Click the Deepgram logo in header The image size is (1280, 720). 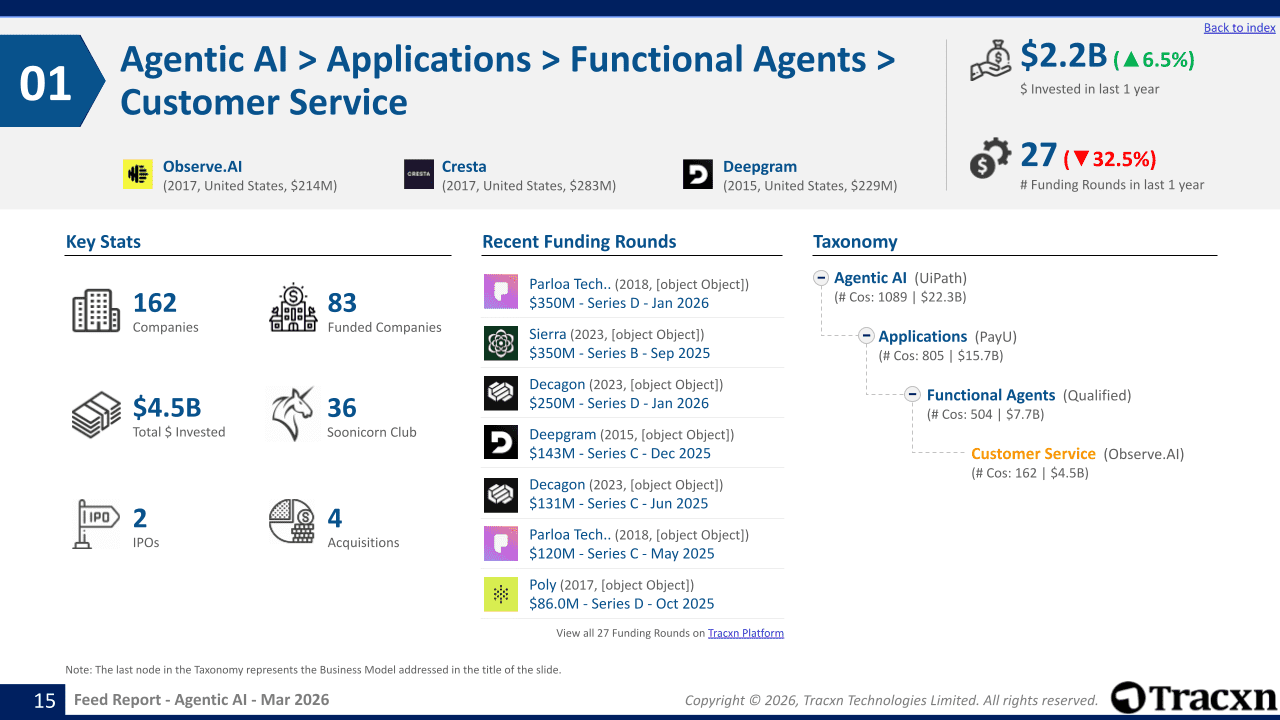coord(698,174)
